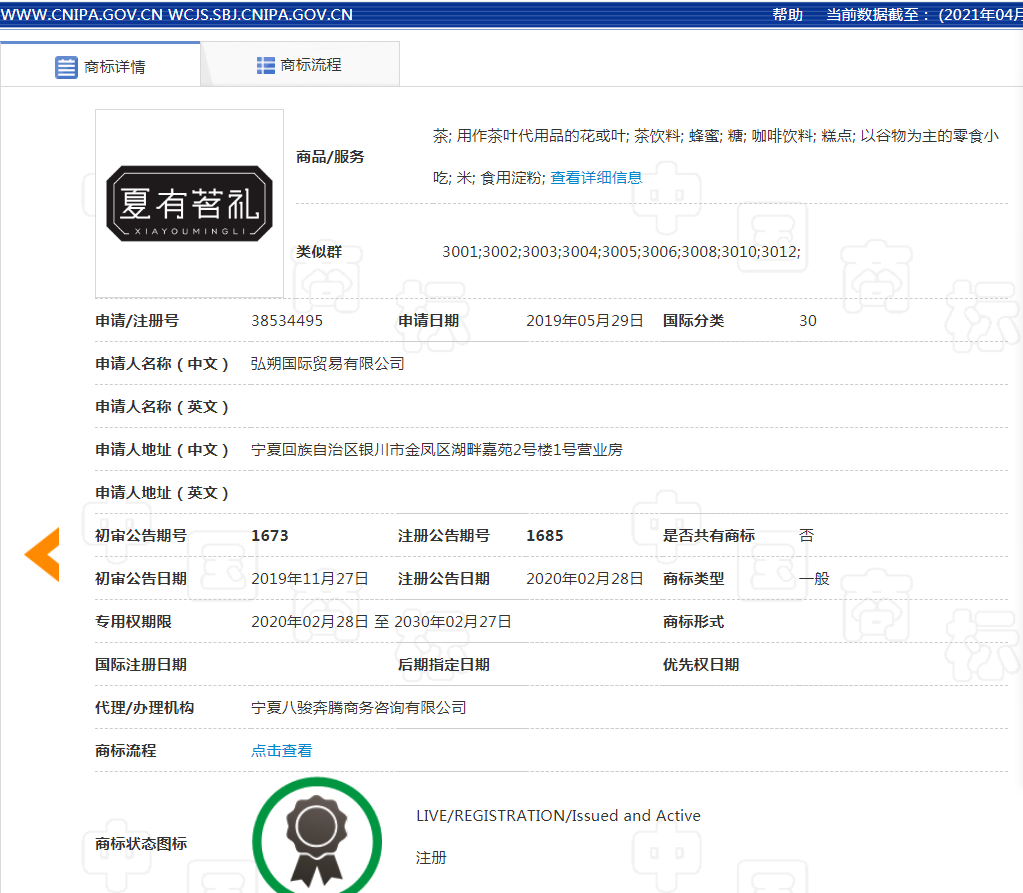This screenshot has height=893, width=1023.
Task: Click registration number 38534495
Action: click(287, 321)
